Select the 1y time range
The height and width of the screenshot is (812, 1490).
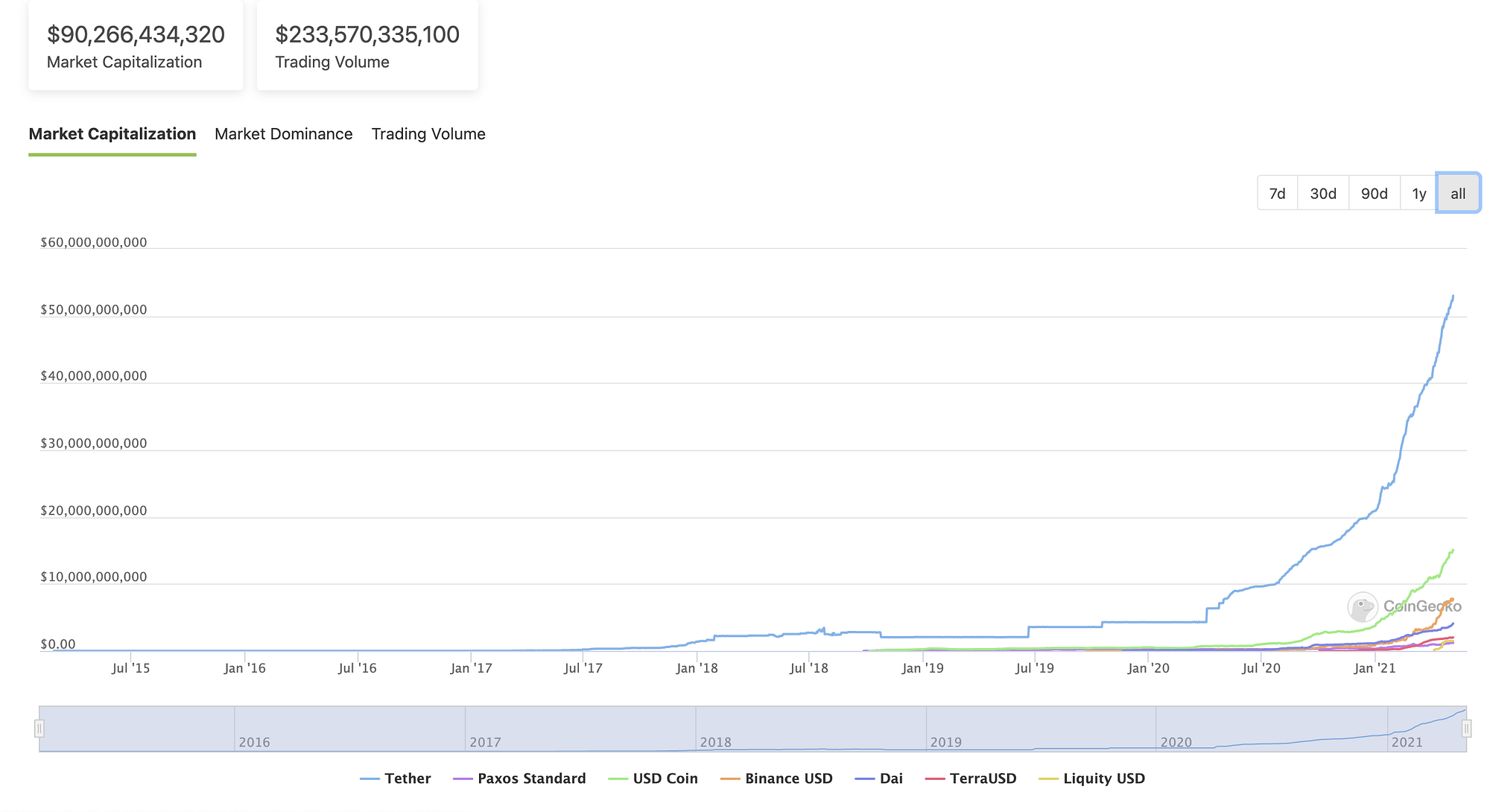point(1418,194)
